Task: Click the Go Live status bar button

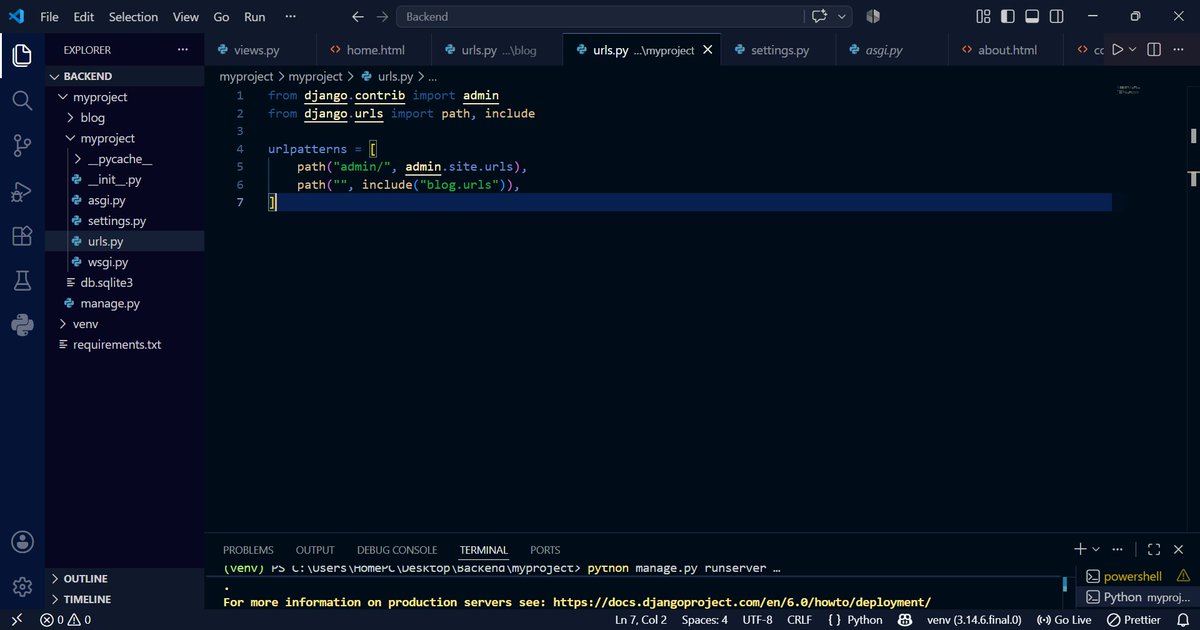Action: coord(1065,620)
